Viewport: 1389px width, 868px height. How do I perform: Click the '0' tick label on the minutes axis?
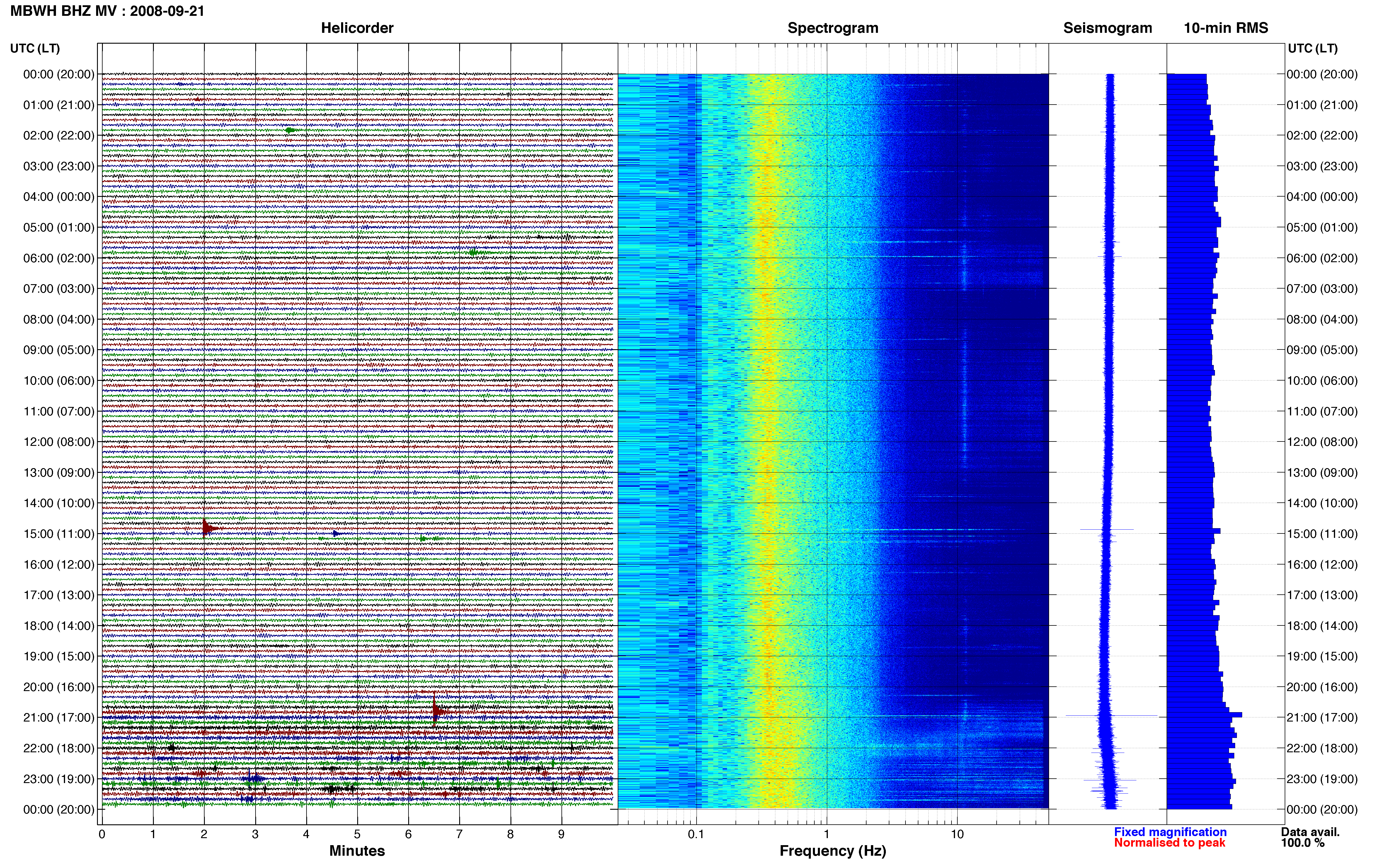click(102, 834)
